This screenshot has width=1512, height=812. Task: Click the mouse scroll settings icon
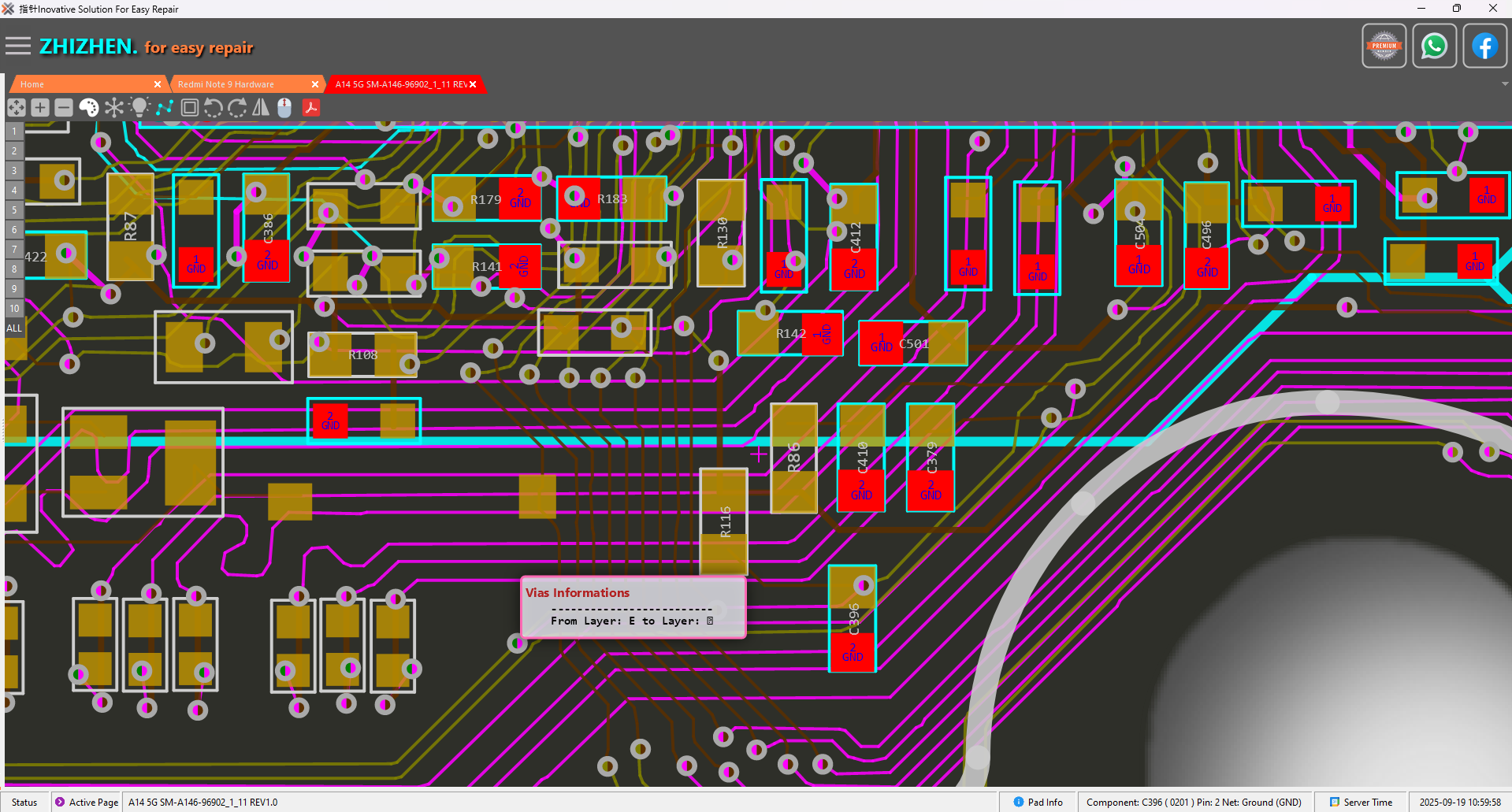[x=285, y=107]
